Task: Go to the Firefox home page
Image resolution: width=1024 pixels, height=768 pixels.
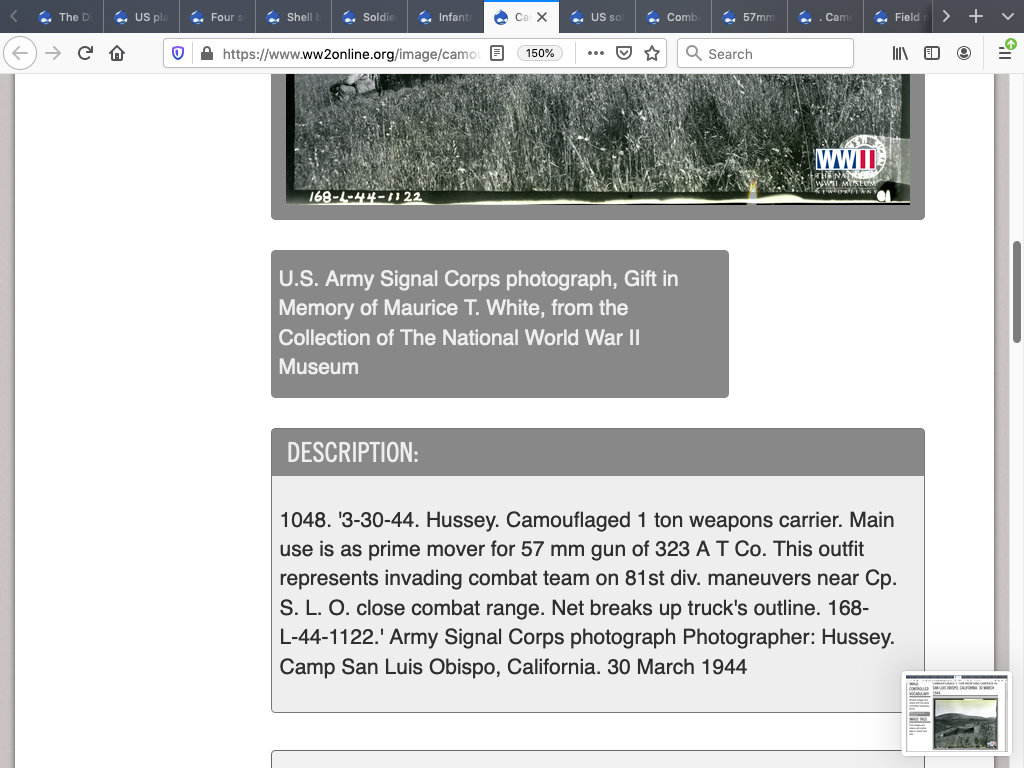Action: pos(117,54)
